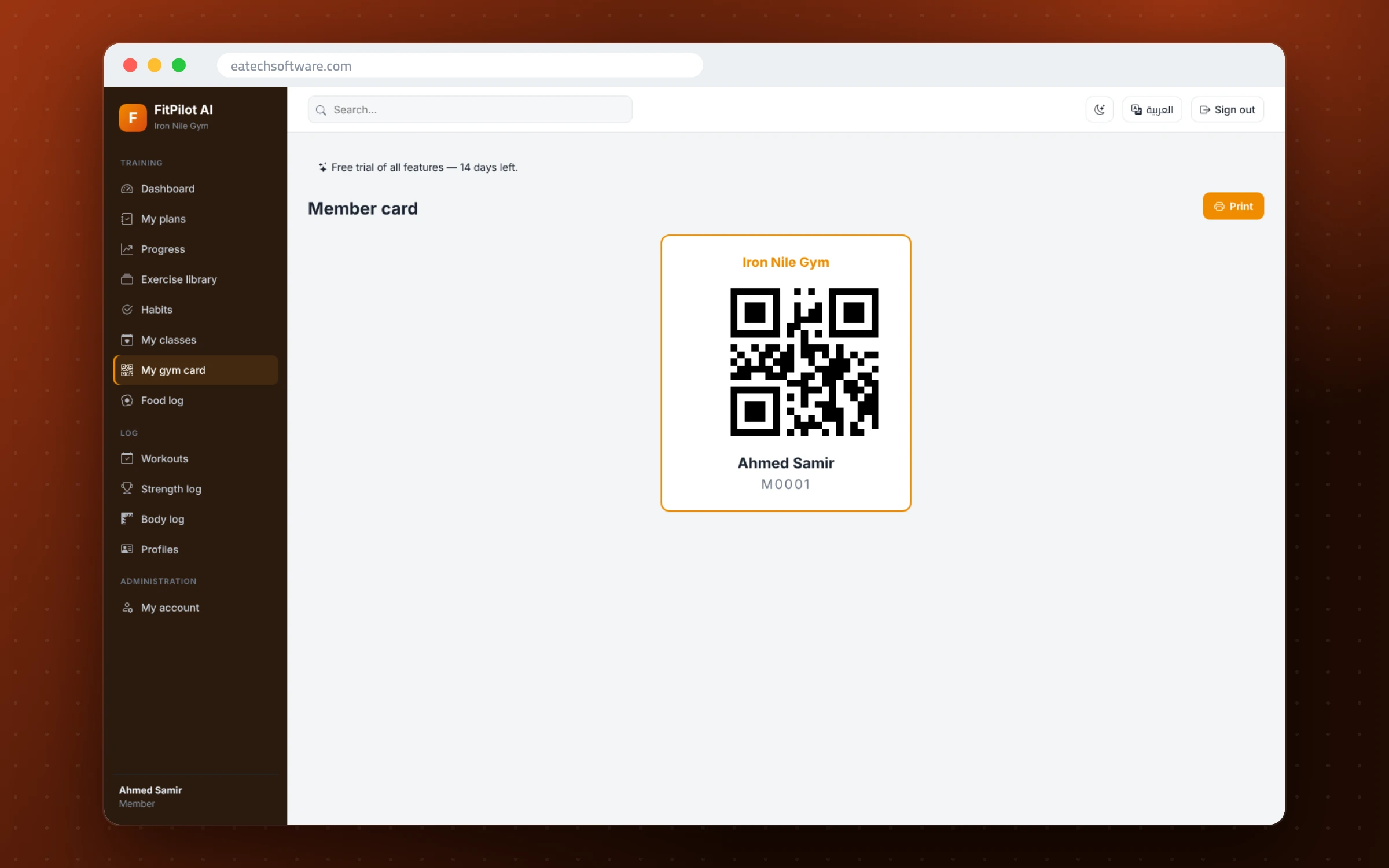The height and width of the screenshot is (868, 1389).
Task: Click the member QR code image
Action: point(804,362)
